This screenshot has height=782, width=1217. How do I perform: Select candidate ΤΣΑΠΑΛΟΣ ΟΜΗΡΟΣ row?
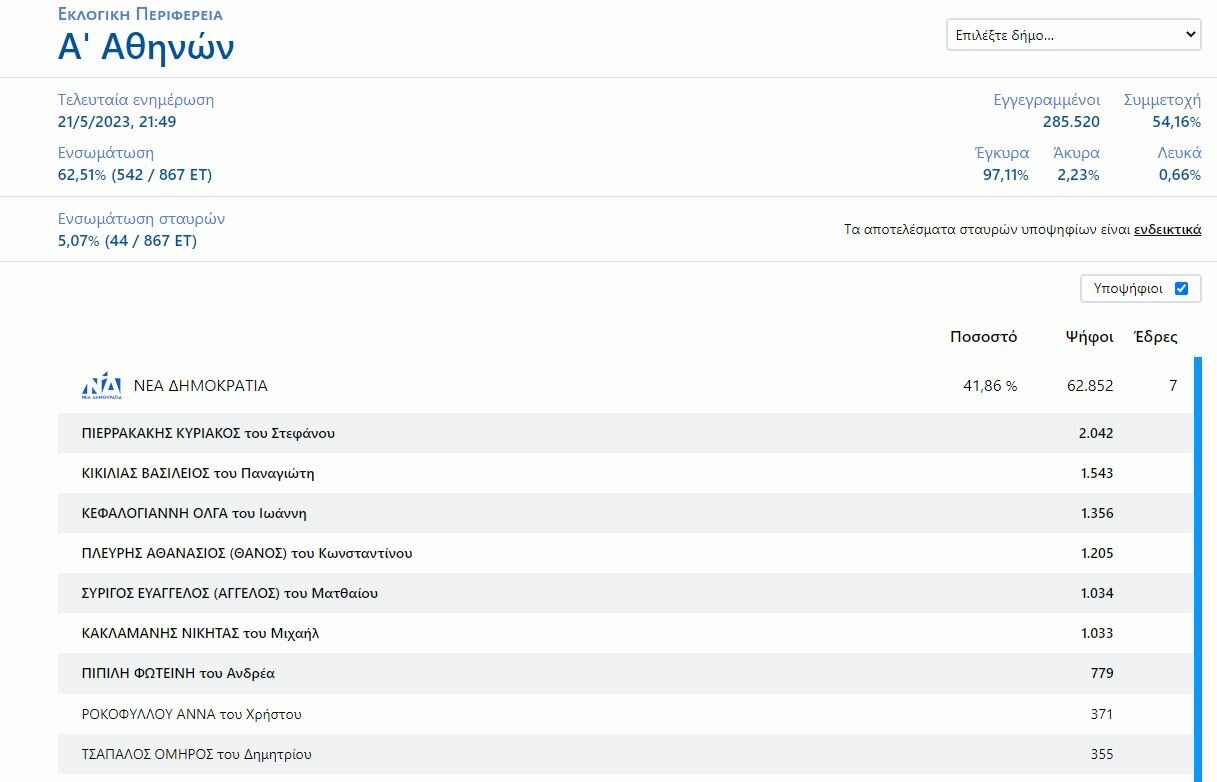coord(197,754)
